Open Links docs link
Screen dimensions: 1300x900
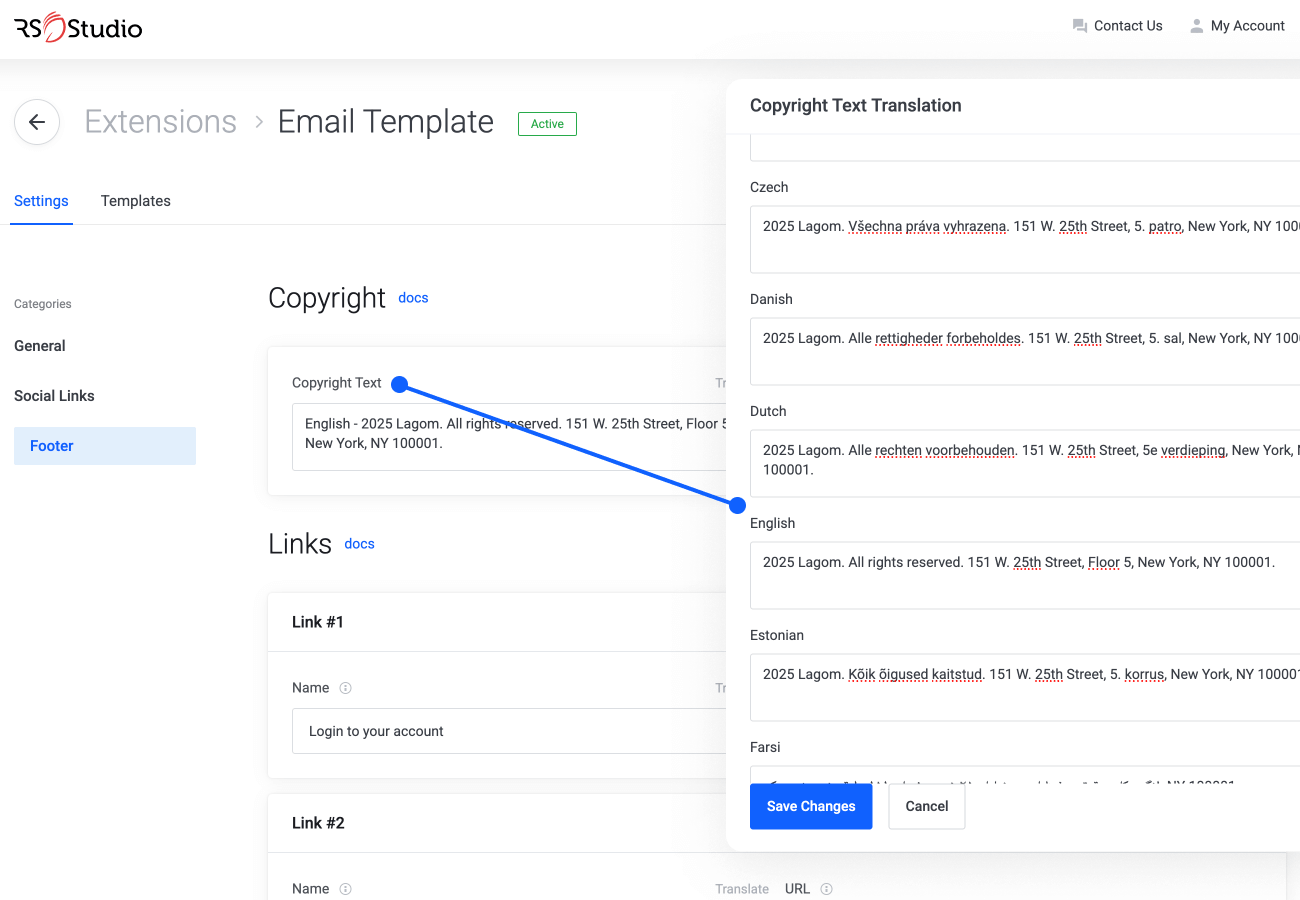[359, 544]
